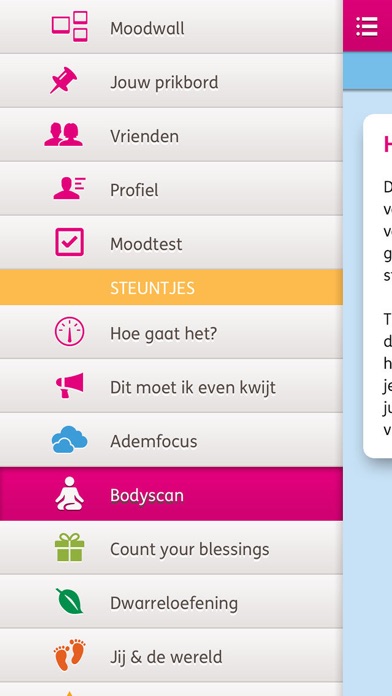Open Dit moet ik even kwijt
392x696 pixels.
click(x=171, y=386)
